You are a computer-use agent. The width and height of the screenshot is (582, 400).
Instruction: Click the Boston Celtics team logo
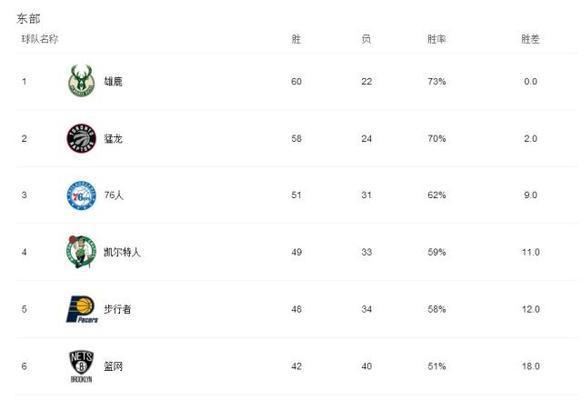81,252
